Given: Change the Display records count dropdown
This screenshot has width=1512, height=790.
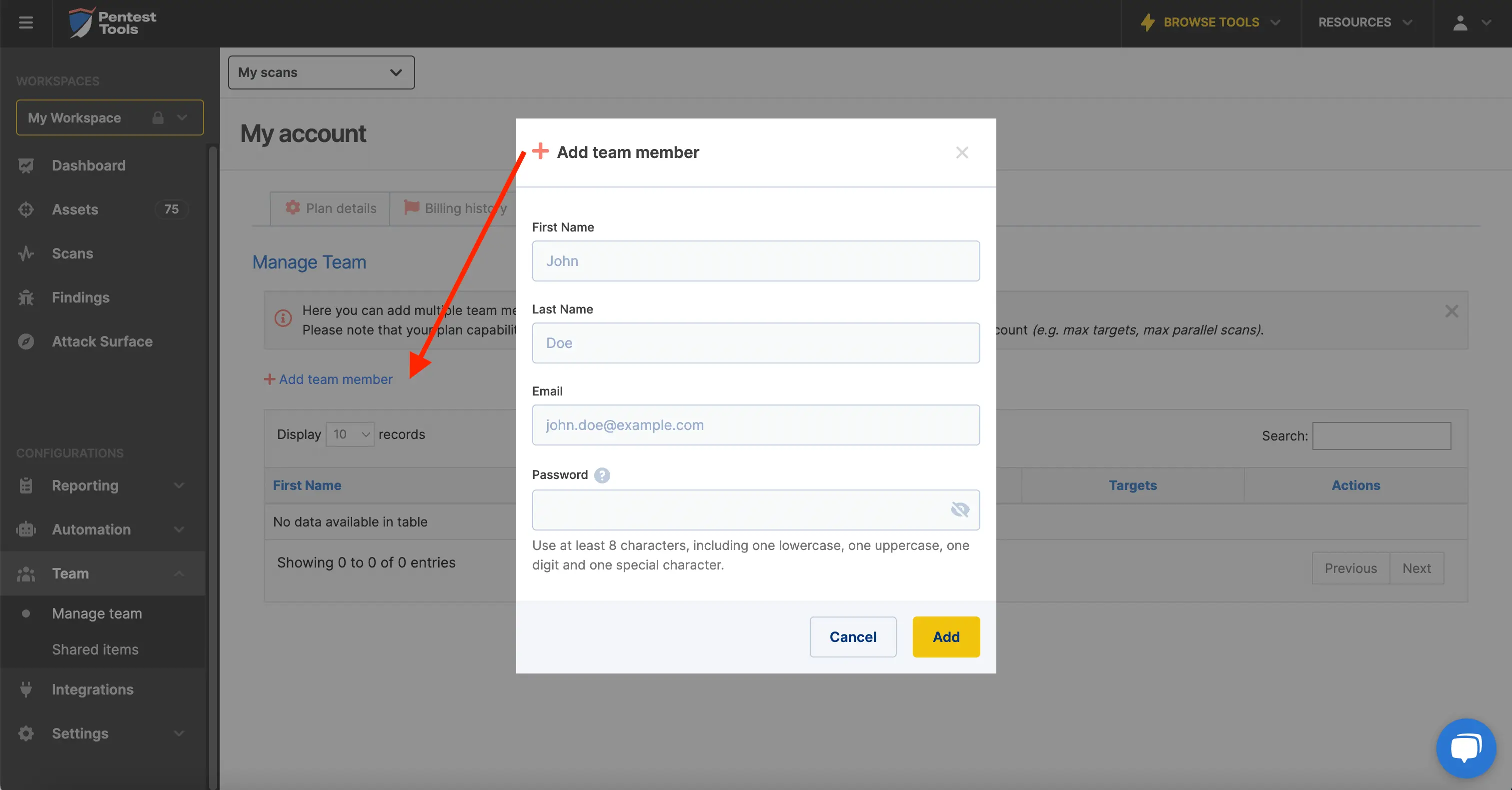Looking at the screenshot, I should (349, 434).
